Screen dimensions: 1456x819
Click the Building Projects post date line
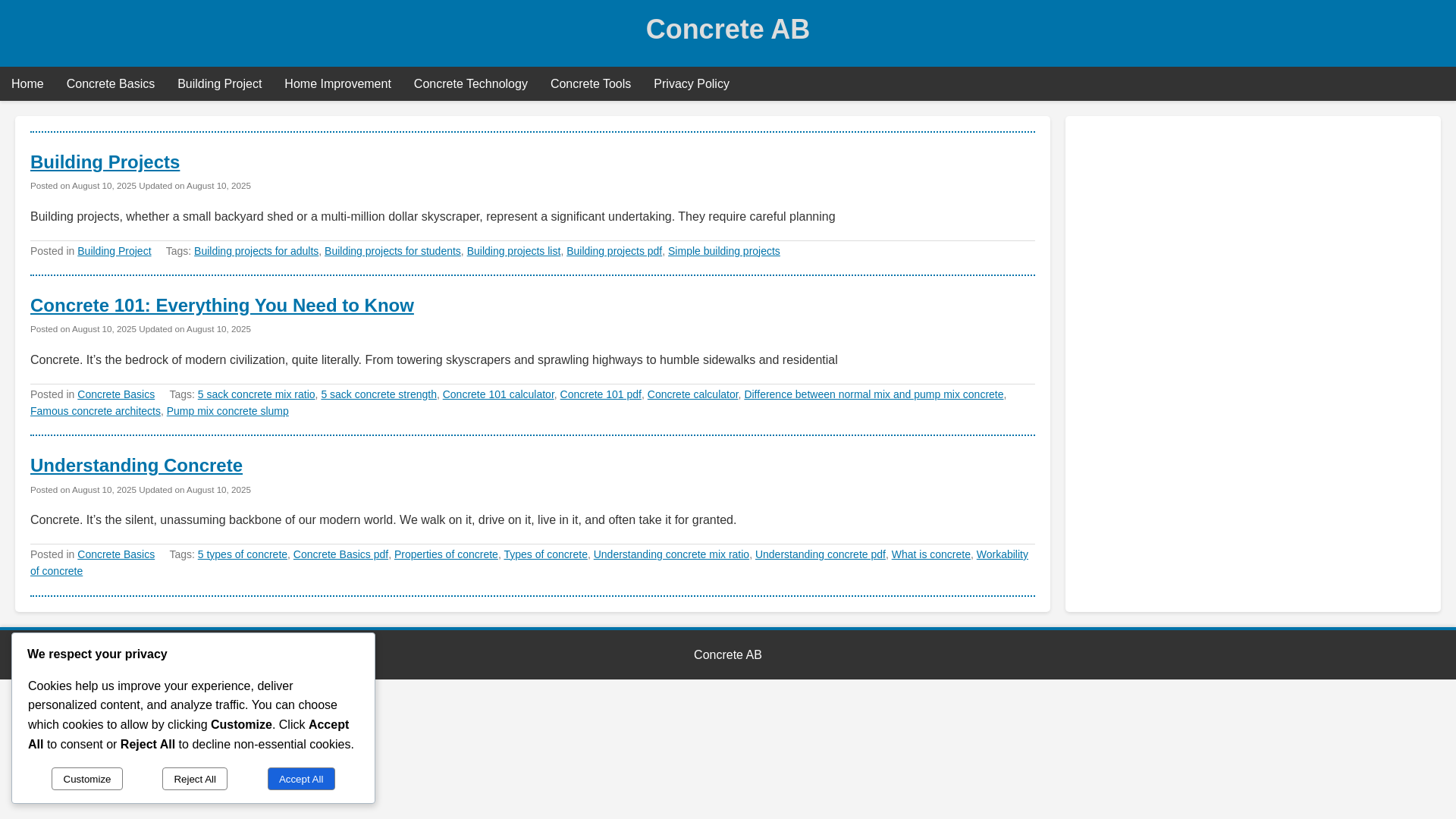(x=140, y=186)
